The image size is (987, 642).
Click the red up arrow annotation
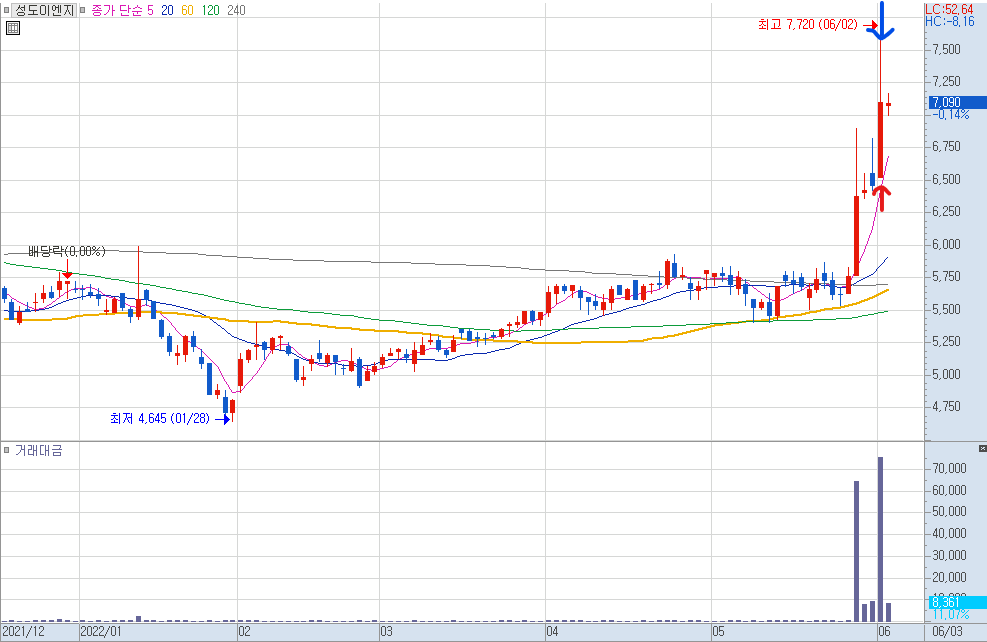(883, 196)
